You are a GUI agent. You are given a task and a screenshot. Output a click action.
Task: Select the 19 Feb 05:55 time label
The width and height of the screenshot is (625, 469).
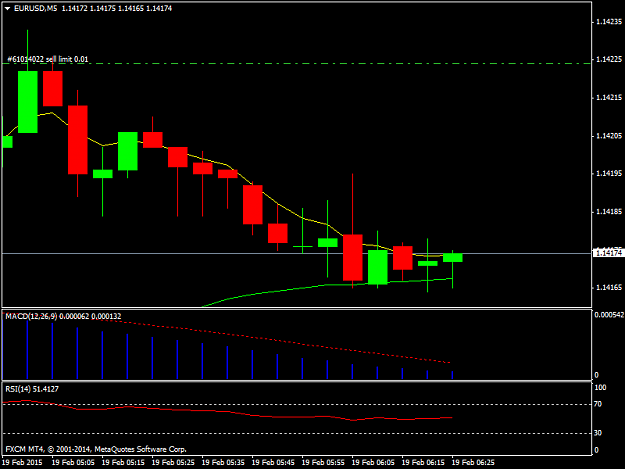click(x=323, y=462)
